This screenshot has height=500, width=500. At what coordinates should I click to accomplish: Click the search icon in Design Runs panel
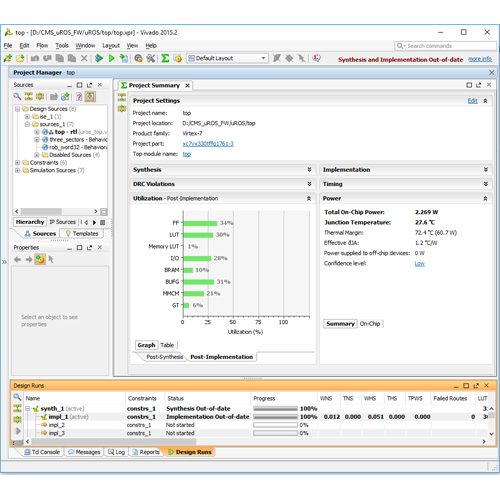pos(17,397)
